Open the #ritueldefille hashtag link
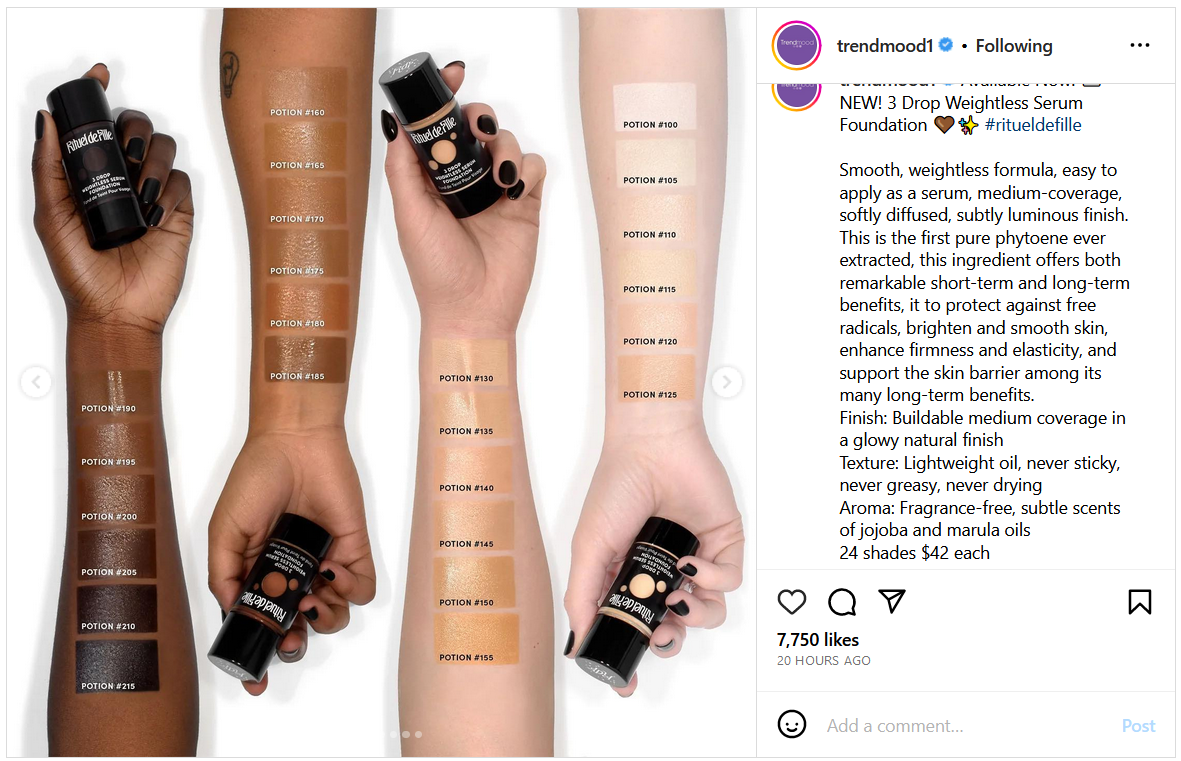1181x761 pixels. (1033, 125)
